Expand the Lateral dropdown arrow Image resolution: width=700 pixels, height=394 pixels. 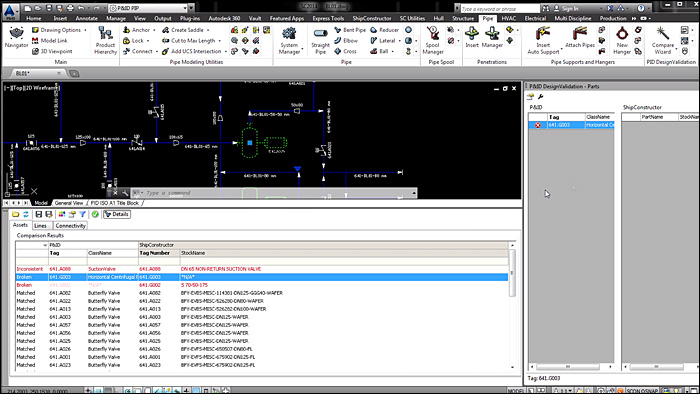point(399,41)
